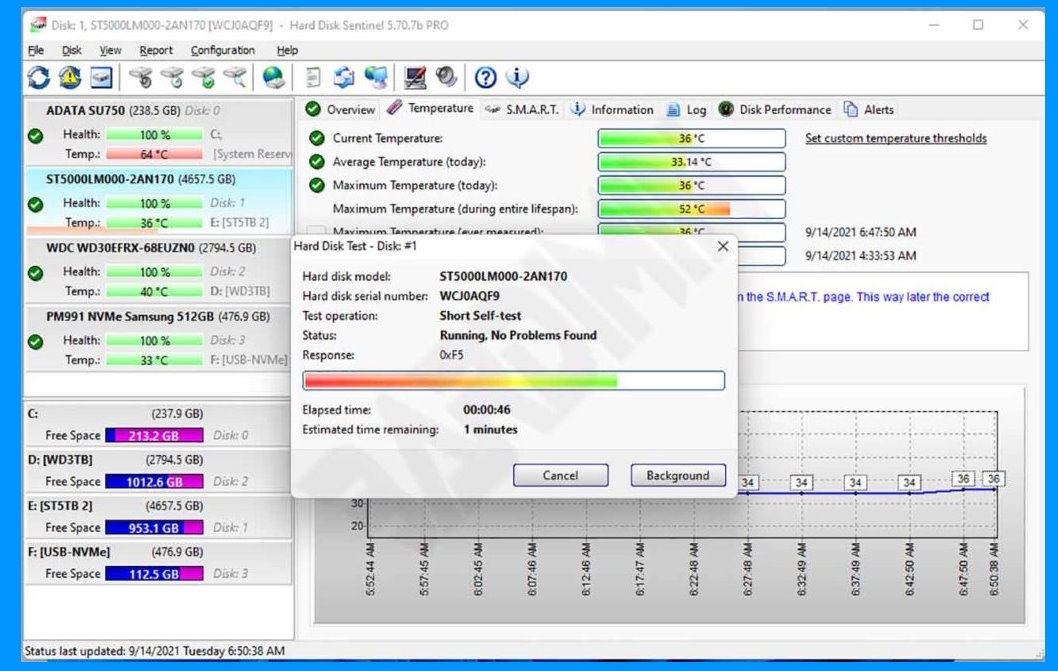1058x671 pixels.
Task: Click the green status icon of ST5000LM000-2AN170
Action: [36, 204]
